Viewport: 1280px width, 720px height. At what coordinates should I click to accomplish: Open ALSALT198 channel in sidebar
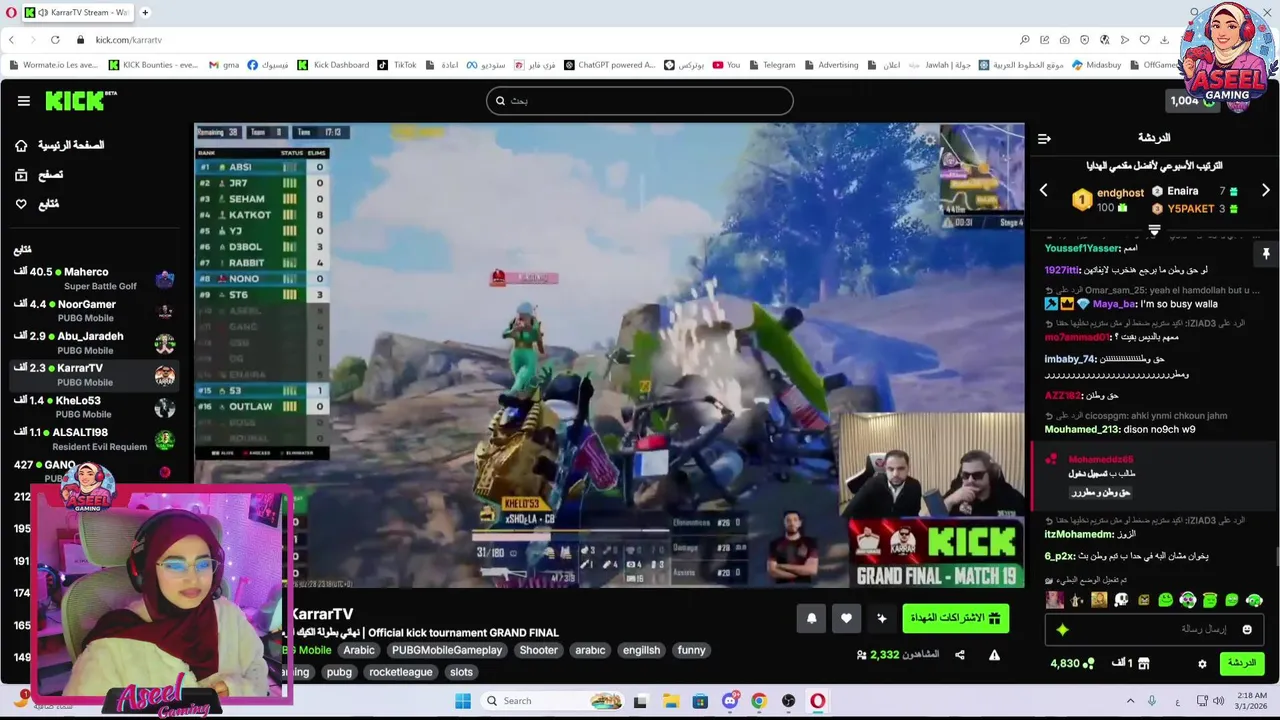[x=95, y=438]
